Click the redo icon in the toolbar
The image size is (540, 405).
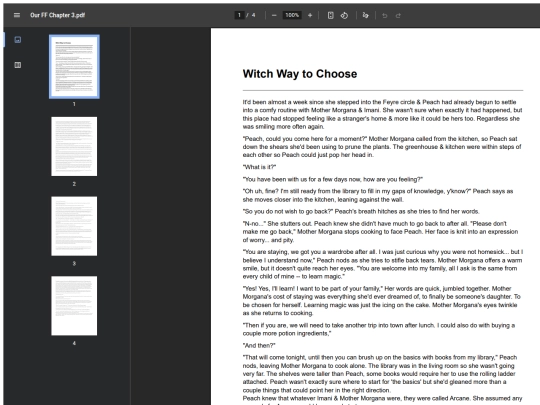[398, 15]
